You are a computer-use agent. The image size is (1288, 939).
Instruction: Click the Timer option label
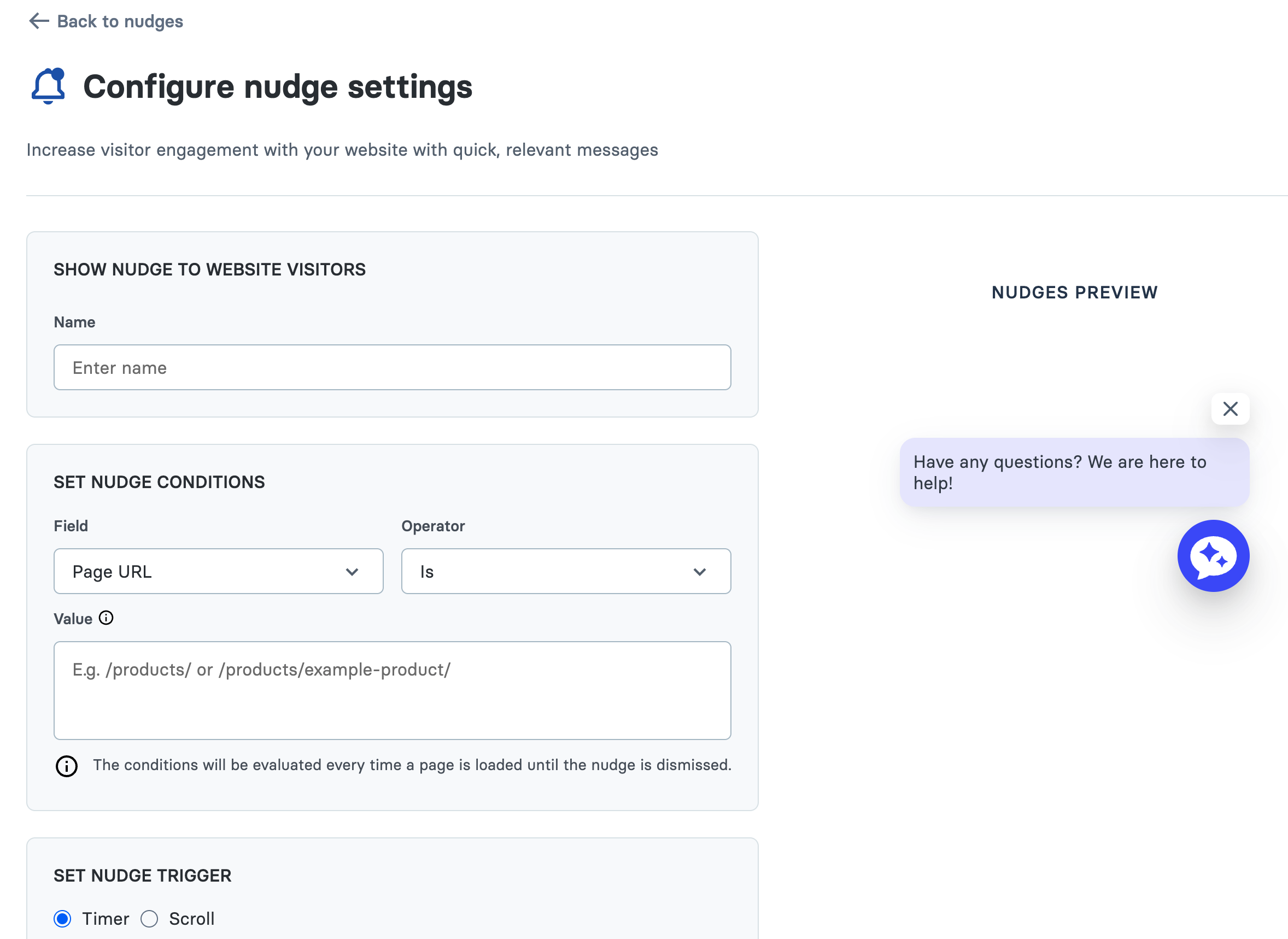click(x=106, y=919)
